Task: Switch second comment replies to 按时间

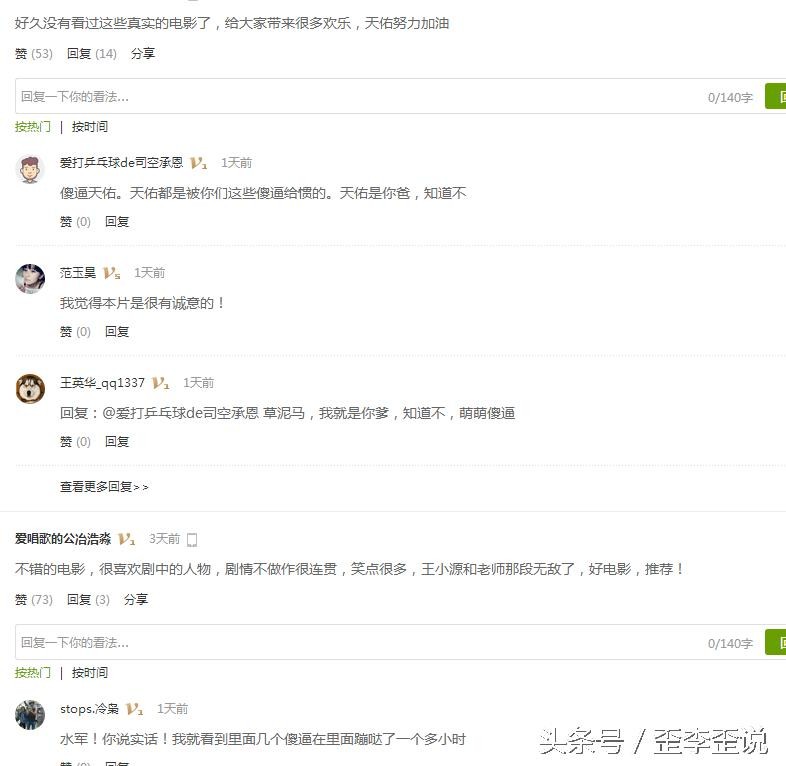Action: (x=90, y=673)
